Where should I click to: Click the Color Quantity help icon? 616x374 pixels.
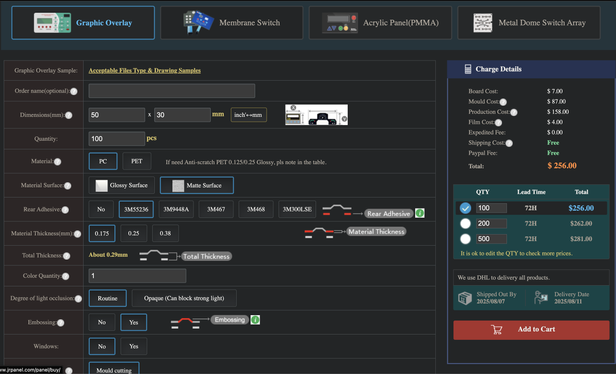[x=66, y=276]
